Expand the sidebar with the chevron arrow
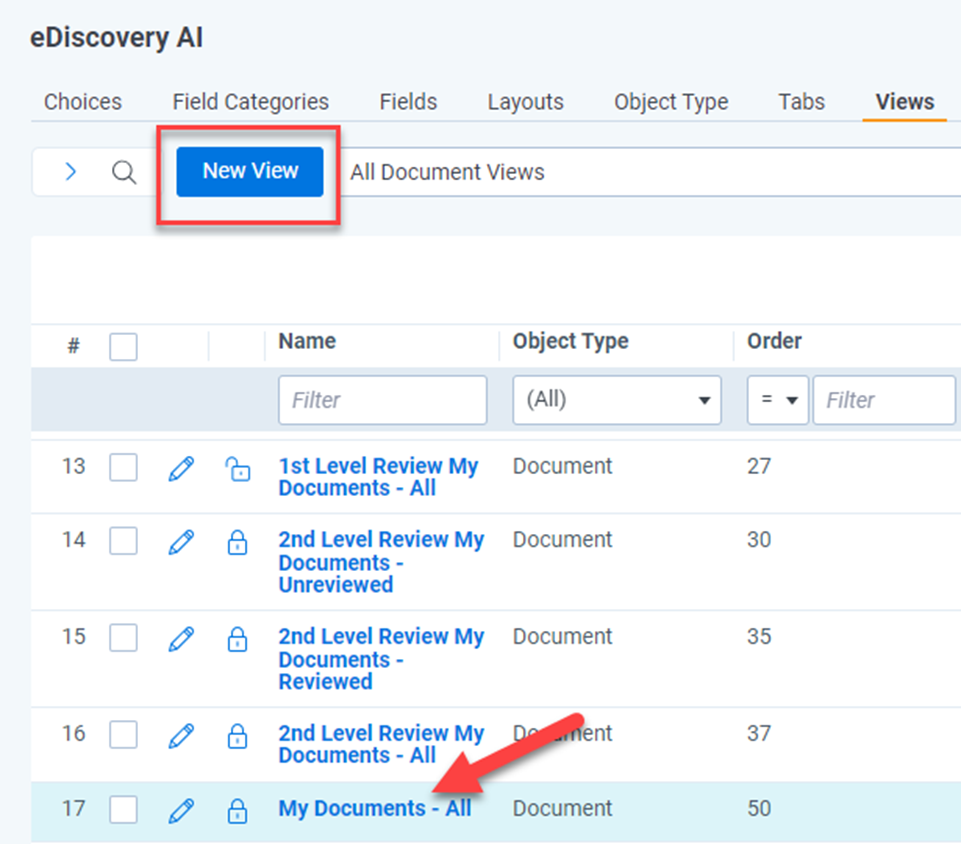This screenshot has width=961, height=844. pos(70,172)
